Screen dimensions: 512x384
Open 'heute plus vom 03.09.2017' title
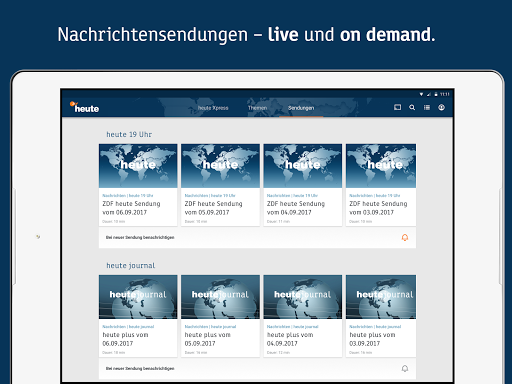[x=372, y=339]
